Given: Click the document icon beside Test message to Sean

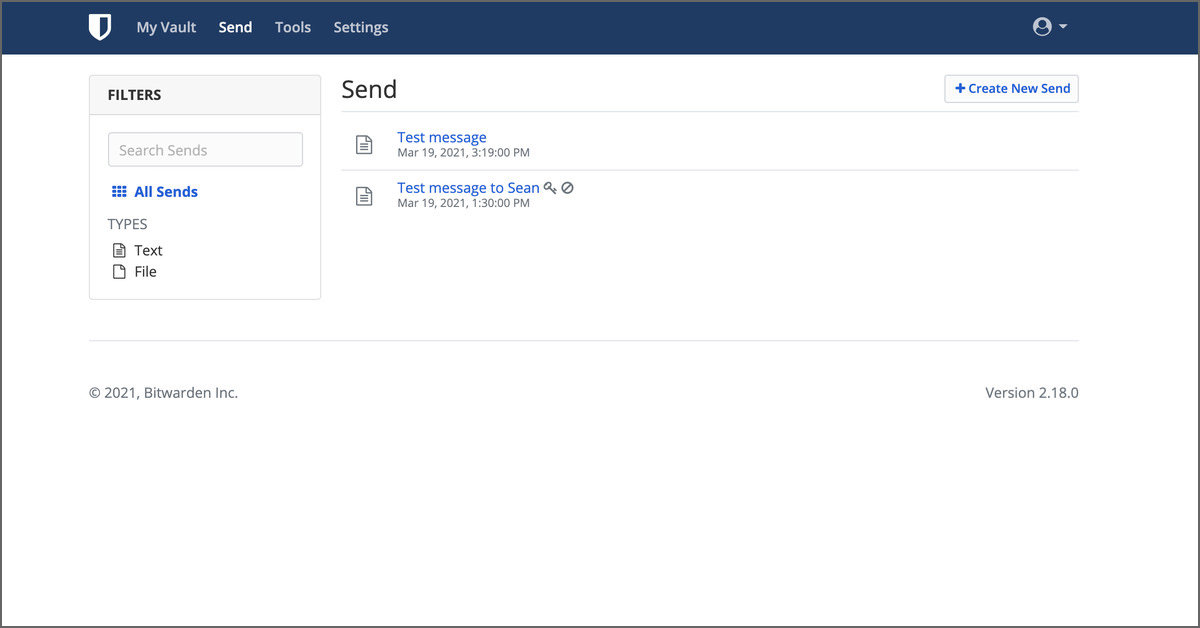Looking at the screenshot, I should 363,195.
